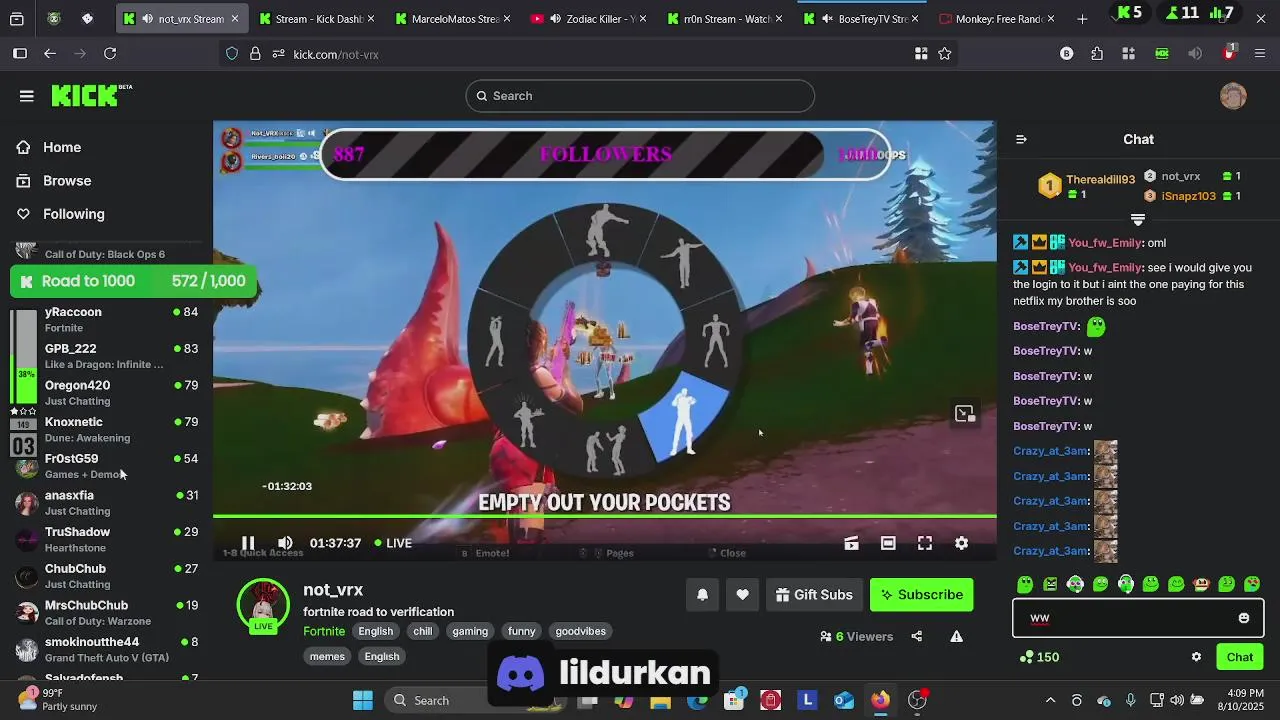Open the clip creation icon in player
This screenshot has width=1280, height=720.
point(851,543)
